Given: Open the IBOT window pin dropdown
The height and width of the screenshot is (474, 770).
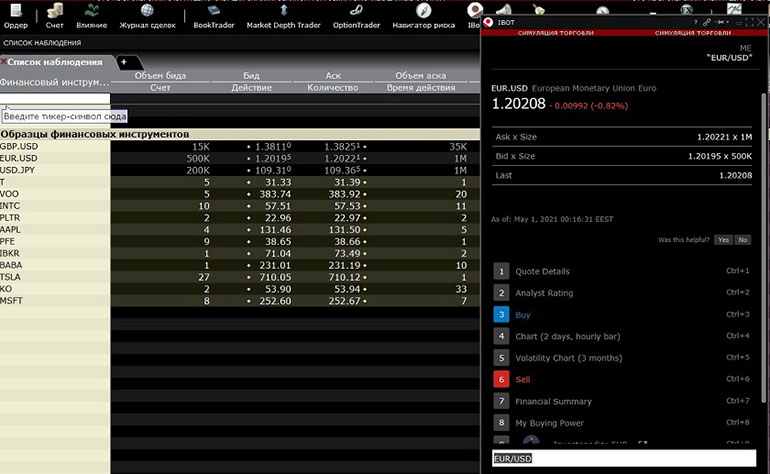Looking at the screenshot, I should coord(722,22).
